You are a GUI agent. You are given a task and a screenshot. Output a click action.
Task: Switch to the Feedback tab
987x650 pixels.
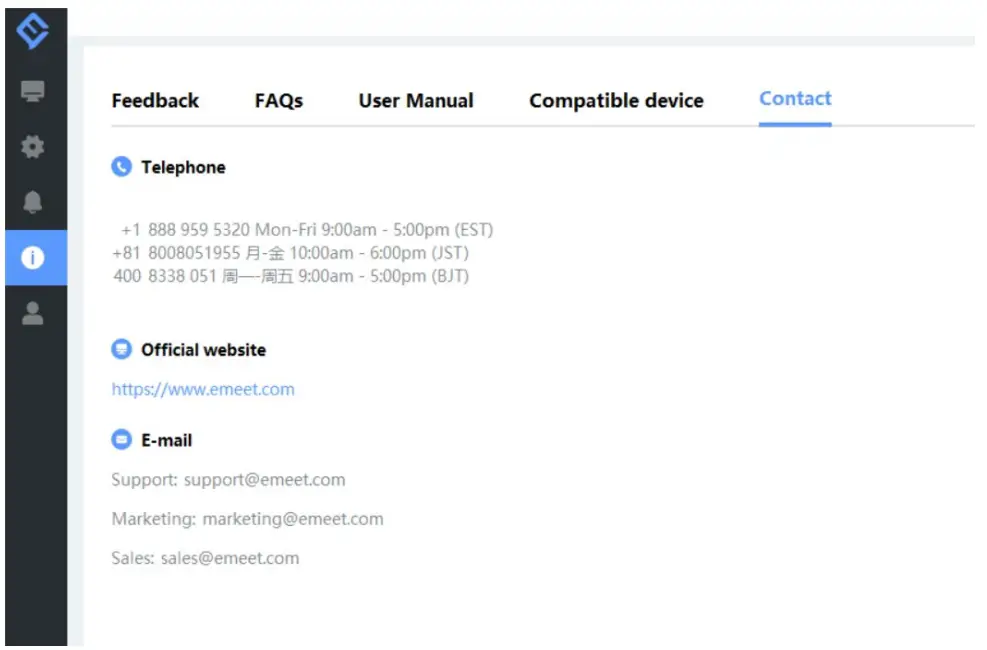pyautogui.click(x=155, y=100)
